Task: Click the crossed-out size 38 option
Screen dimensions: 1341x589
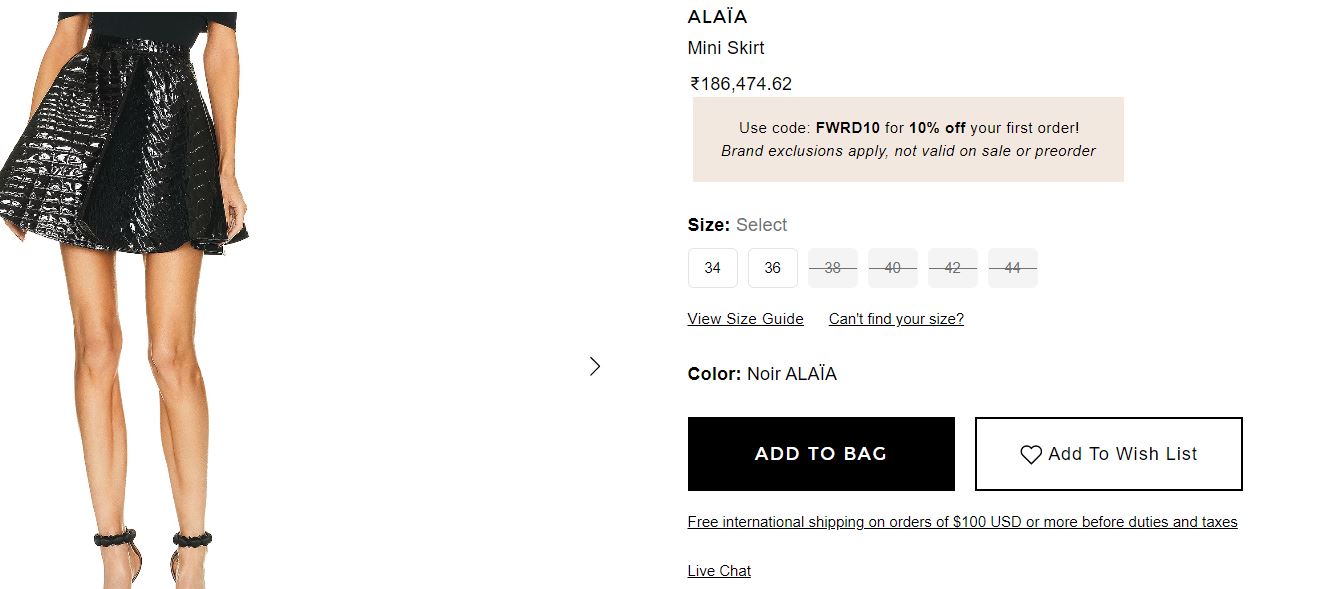Action: 832,267
